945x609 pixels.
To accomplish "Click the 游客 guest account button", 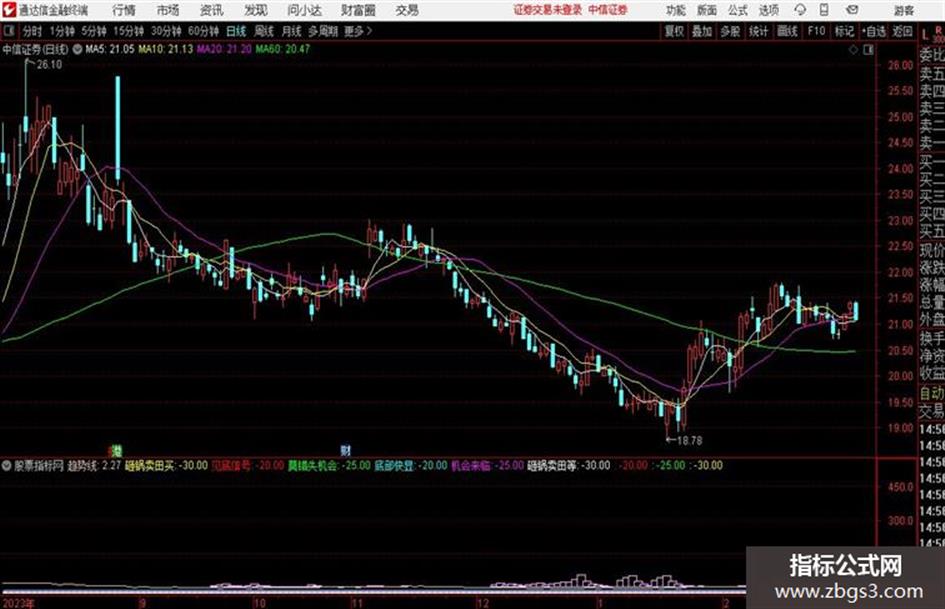I will coord(903,10).
